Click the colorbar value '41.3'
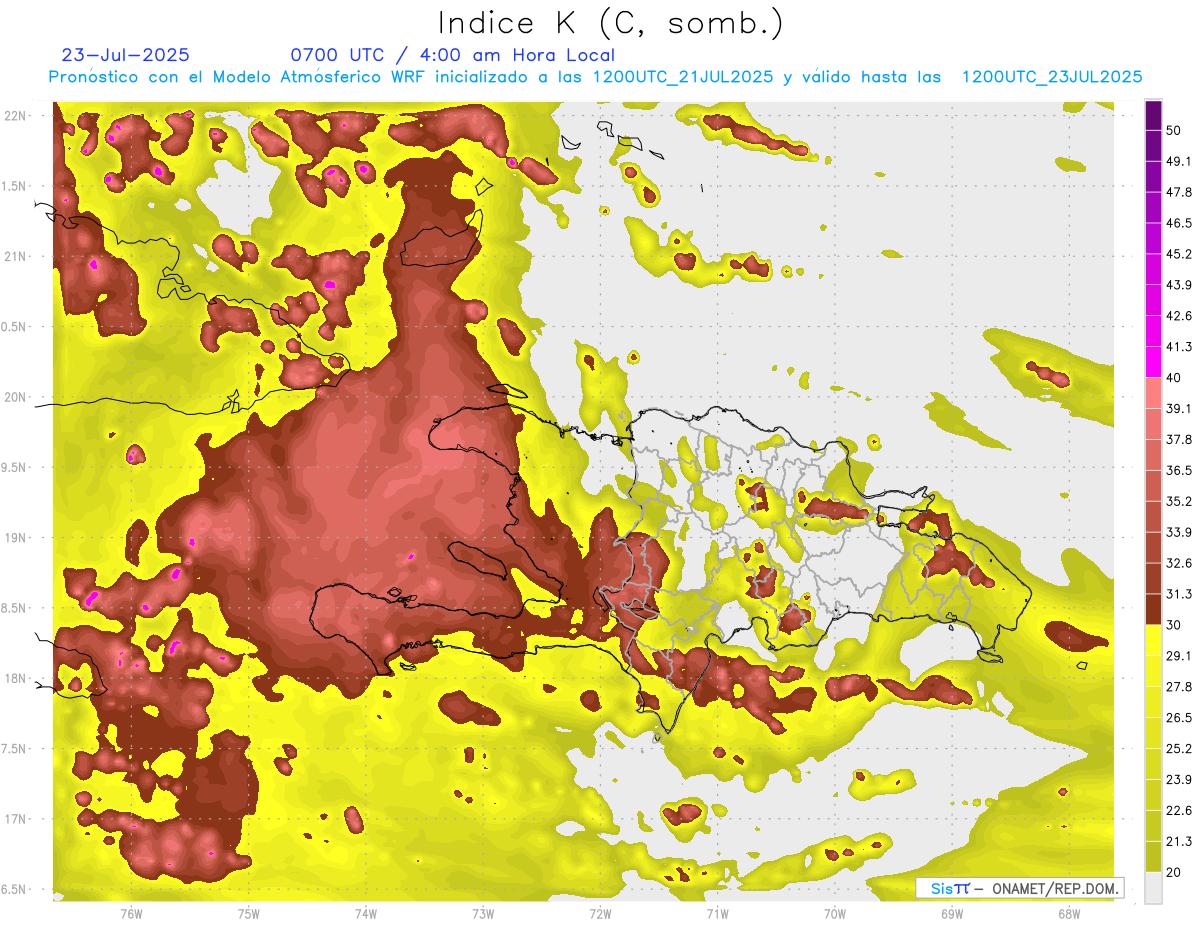Screen dimensions: 1200x927 1179,347
